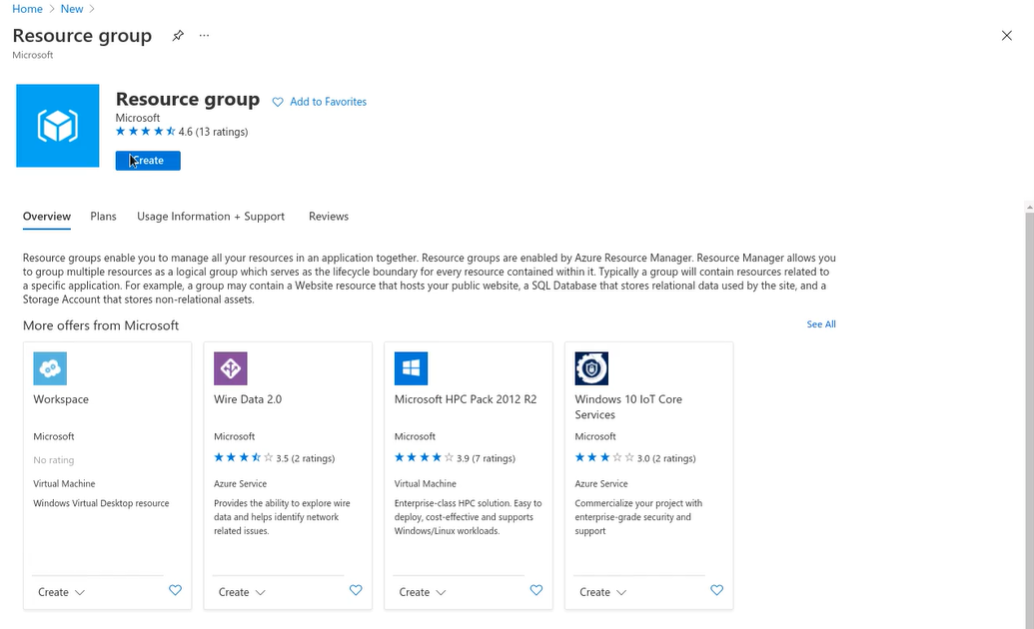1034x629 pixels.
Task: Go to Home in breadcrumb
Action: [27, 9]
